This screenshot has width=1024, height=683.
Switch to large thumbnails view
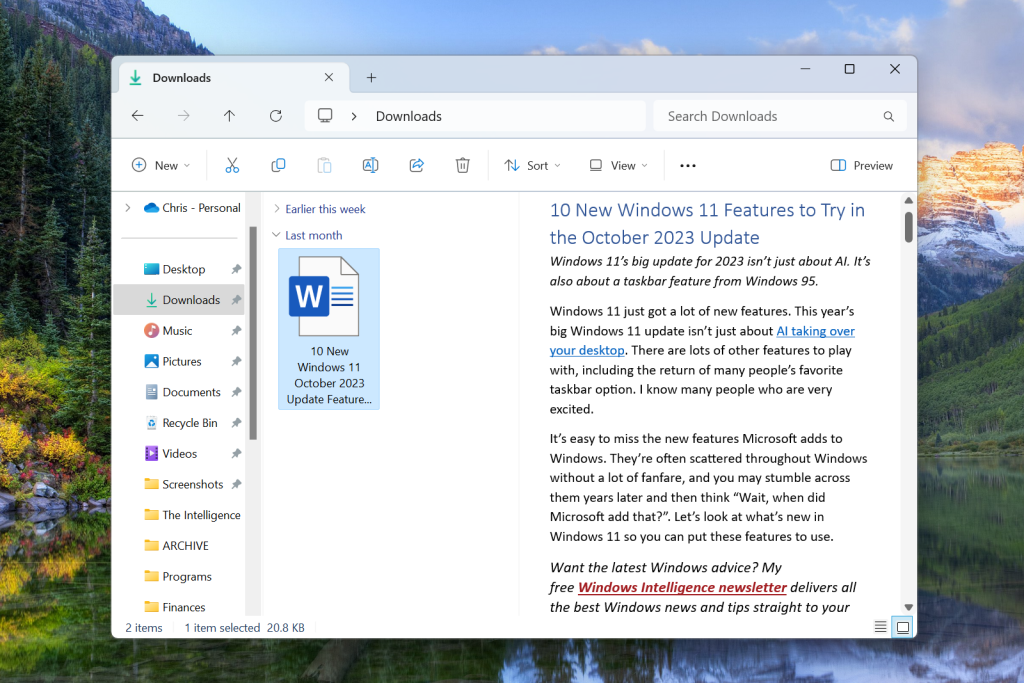[903, 627]
